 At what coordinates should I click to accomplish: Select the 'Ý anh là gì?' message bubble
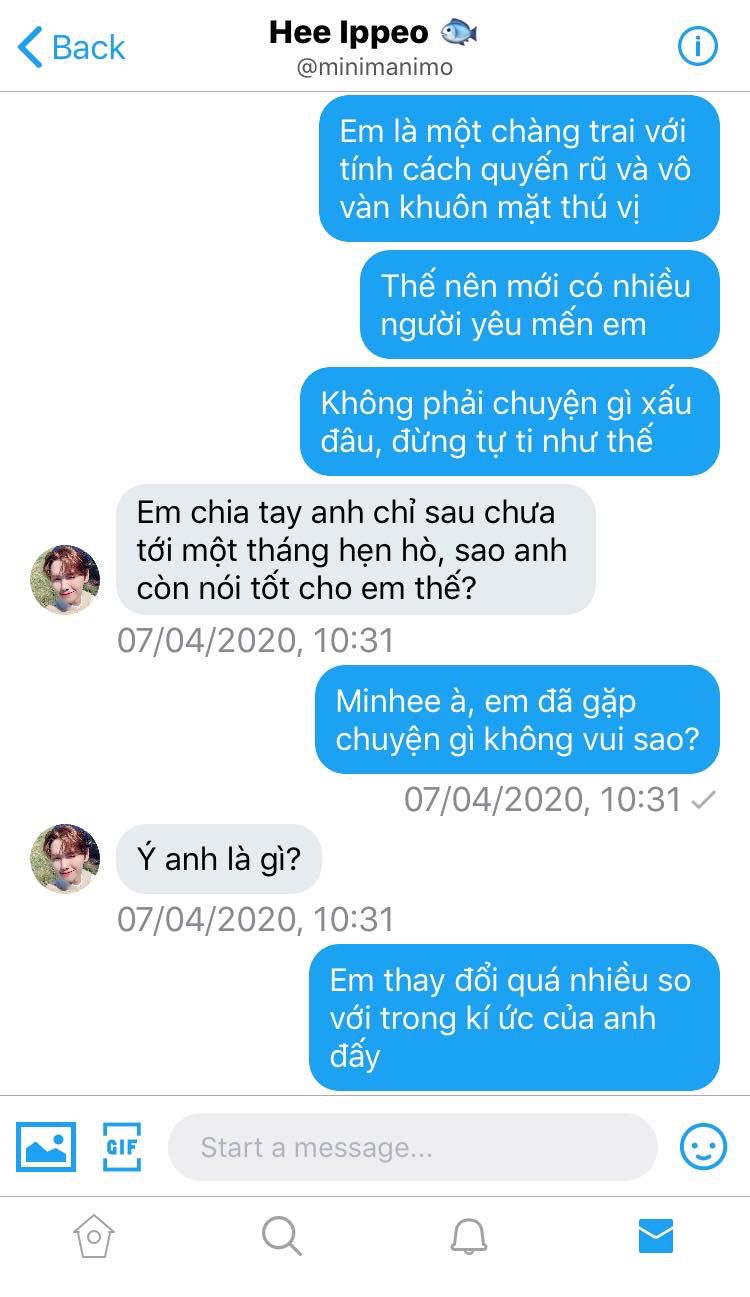click(x=219, y=858)
